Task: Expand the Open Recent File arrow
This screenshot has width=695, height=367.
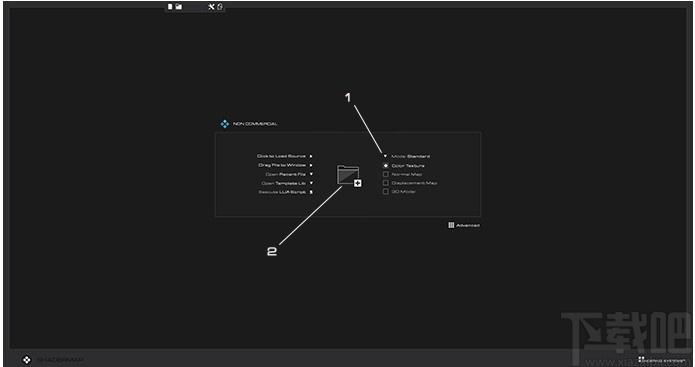Action: [311, 174]
